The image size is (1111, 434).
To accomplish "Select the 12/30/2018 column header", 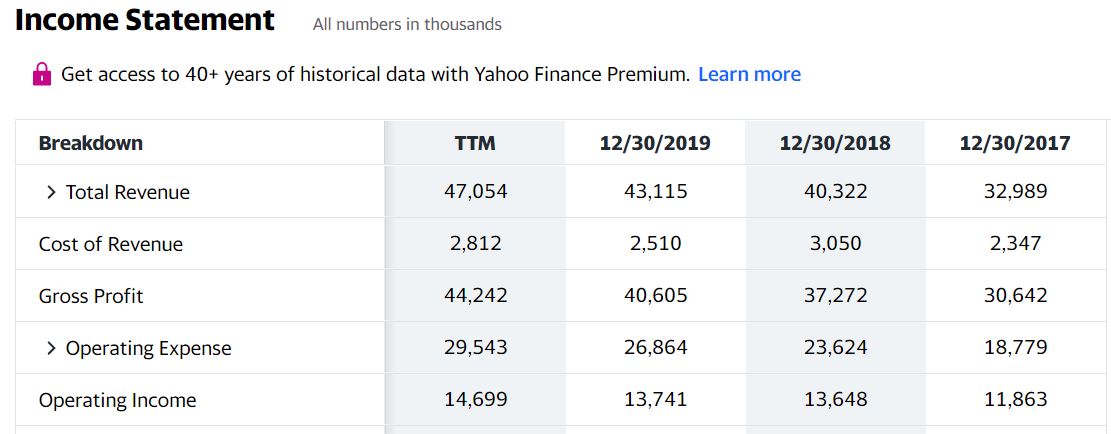I will [x=835, y=143].
